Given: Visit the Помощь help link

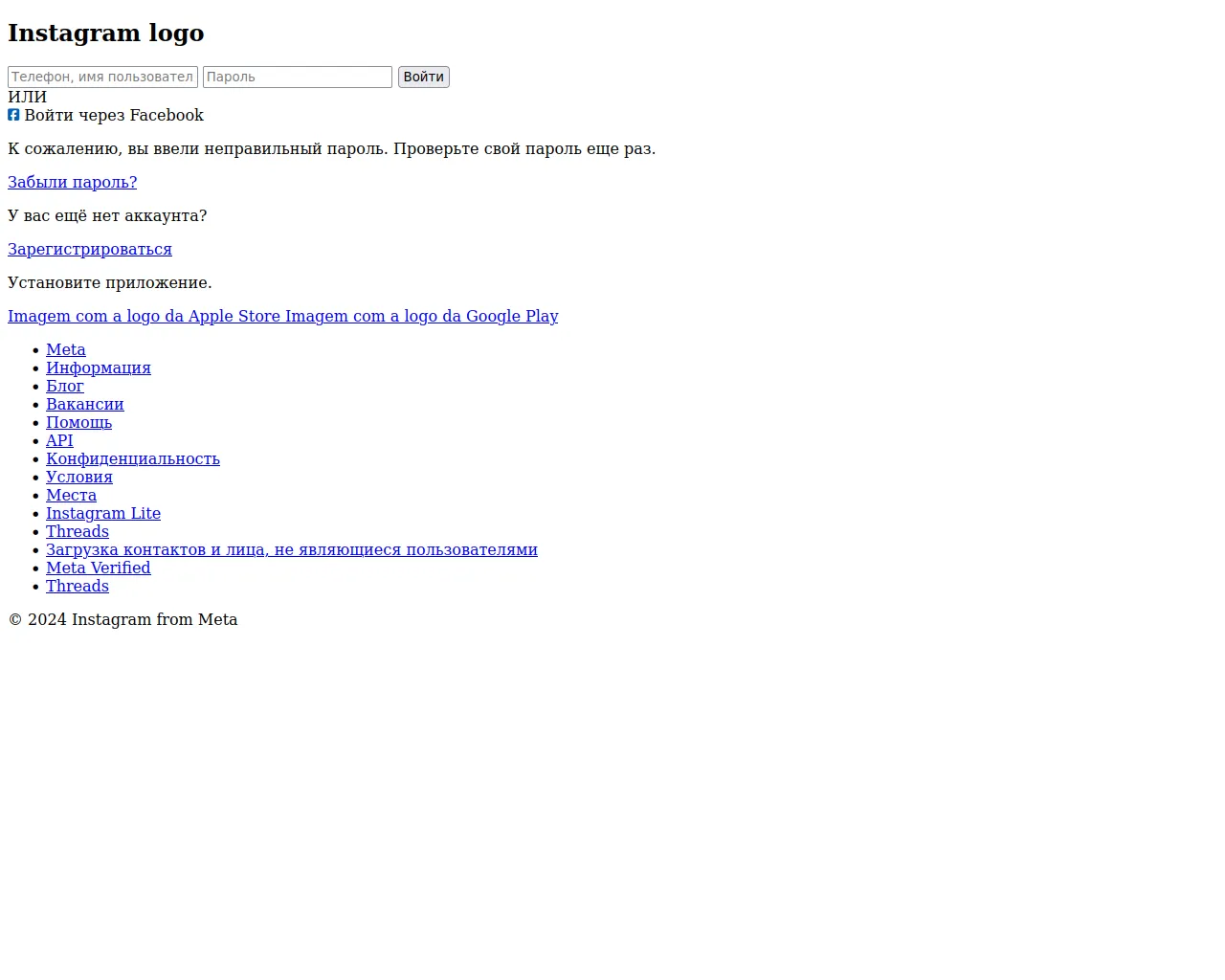Looking at the screenshot, I should point(79,422).
